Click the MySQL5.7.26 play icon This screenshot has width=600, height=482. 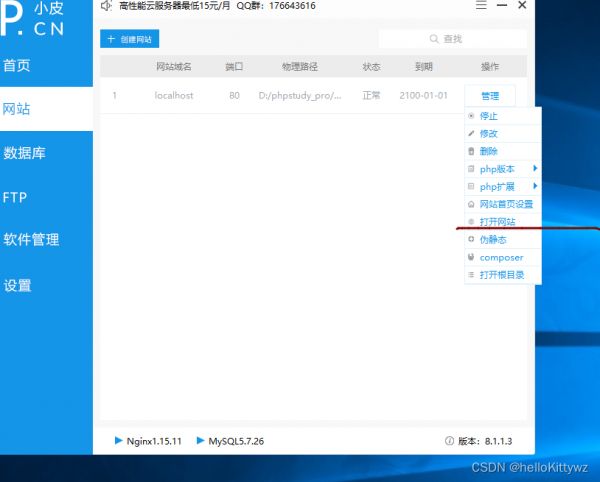200,440
